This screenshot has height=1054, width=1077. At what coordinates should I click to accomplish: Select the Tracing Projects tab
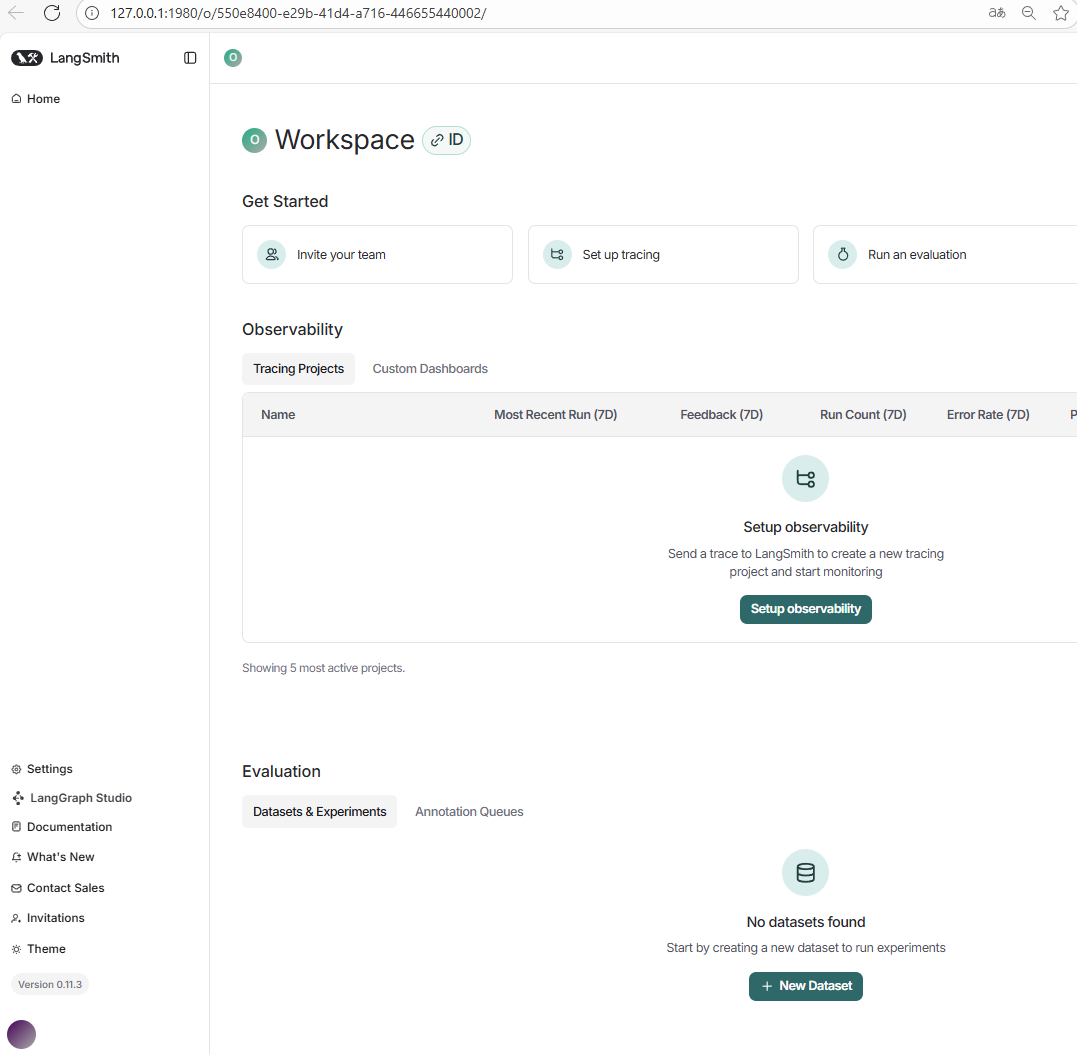click(298, 369)
